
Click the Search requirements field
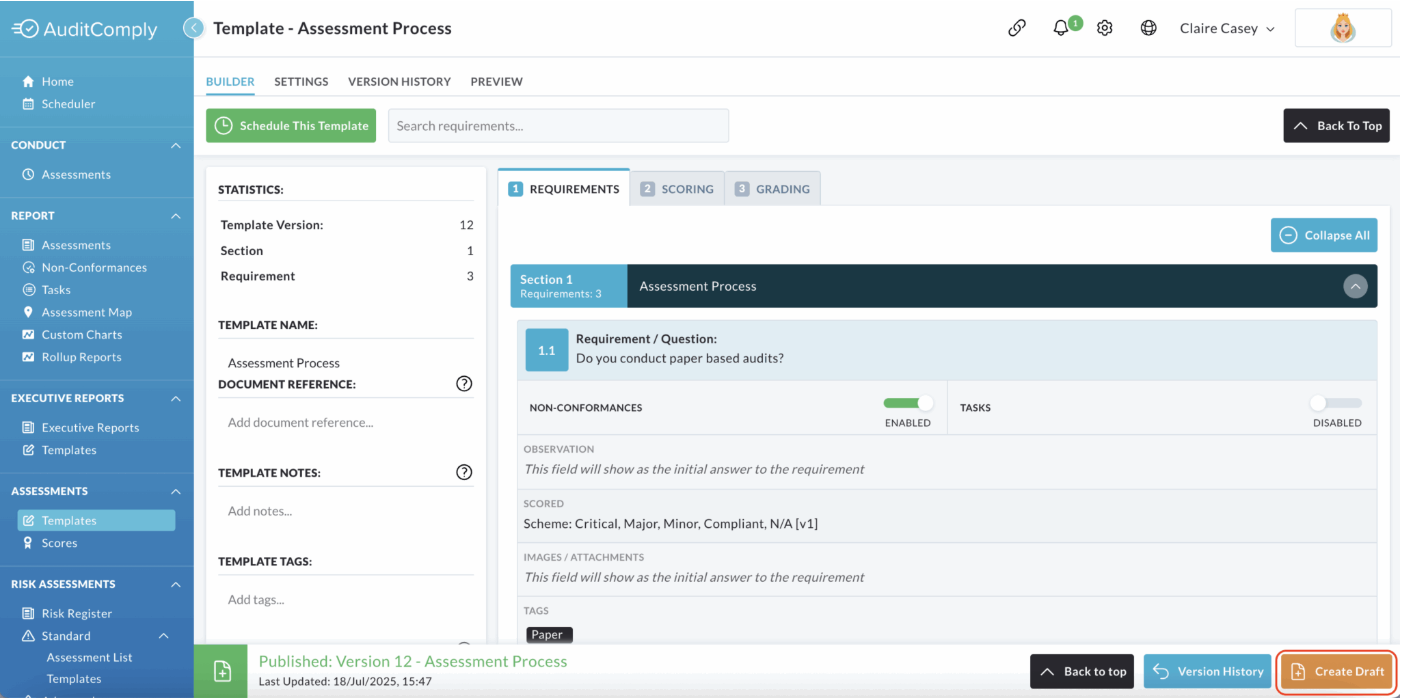click(558, 126)
